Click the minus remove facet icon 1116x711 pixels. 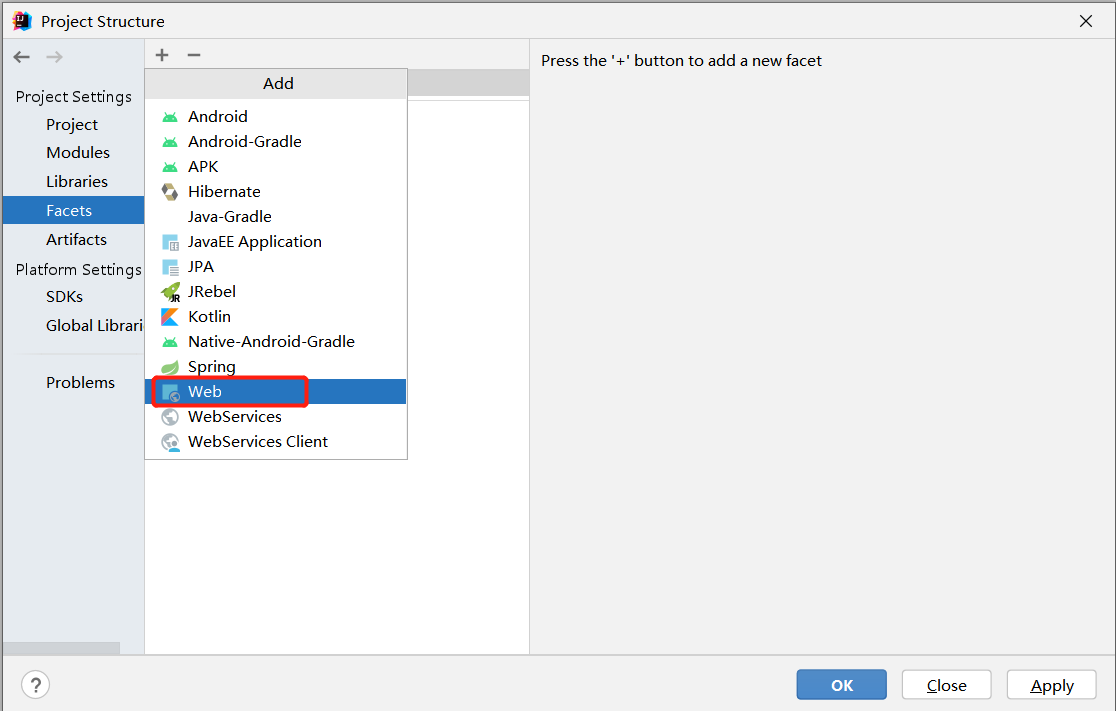click(x=194, y=55)
